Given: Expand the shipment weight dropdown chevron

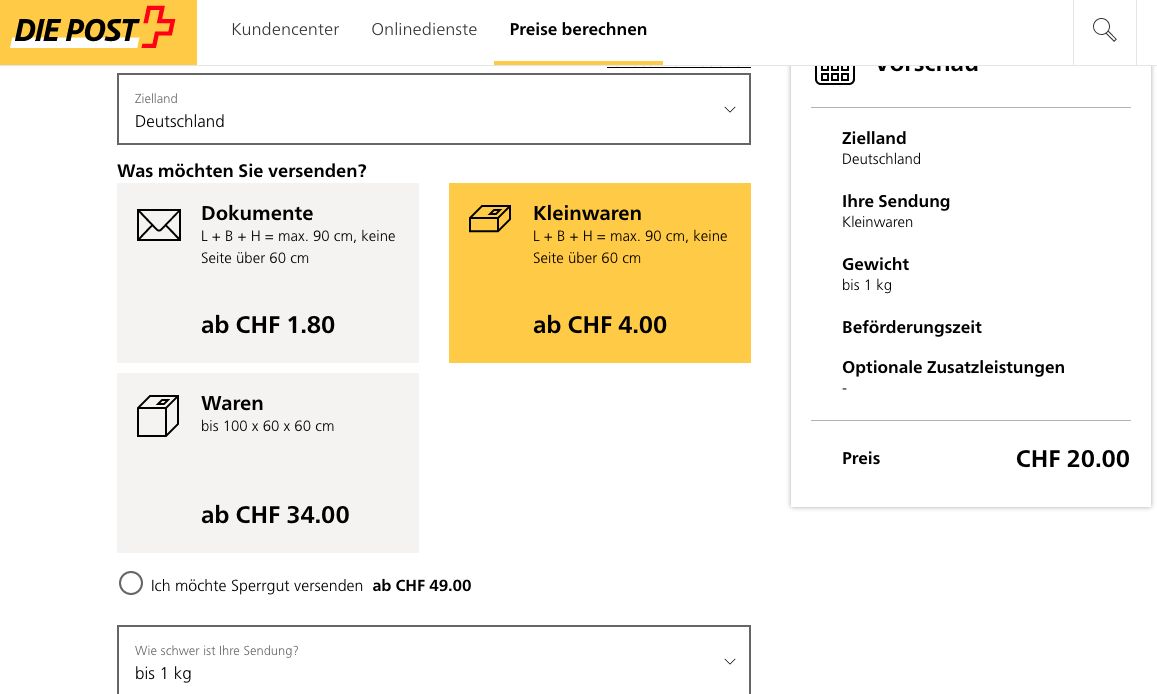Looking at the screenshot, I should (730, 662).
